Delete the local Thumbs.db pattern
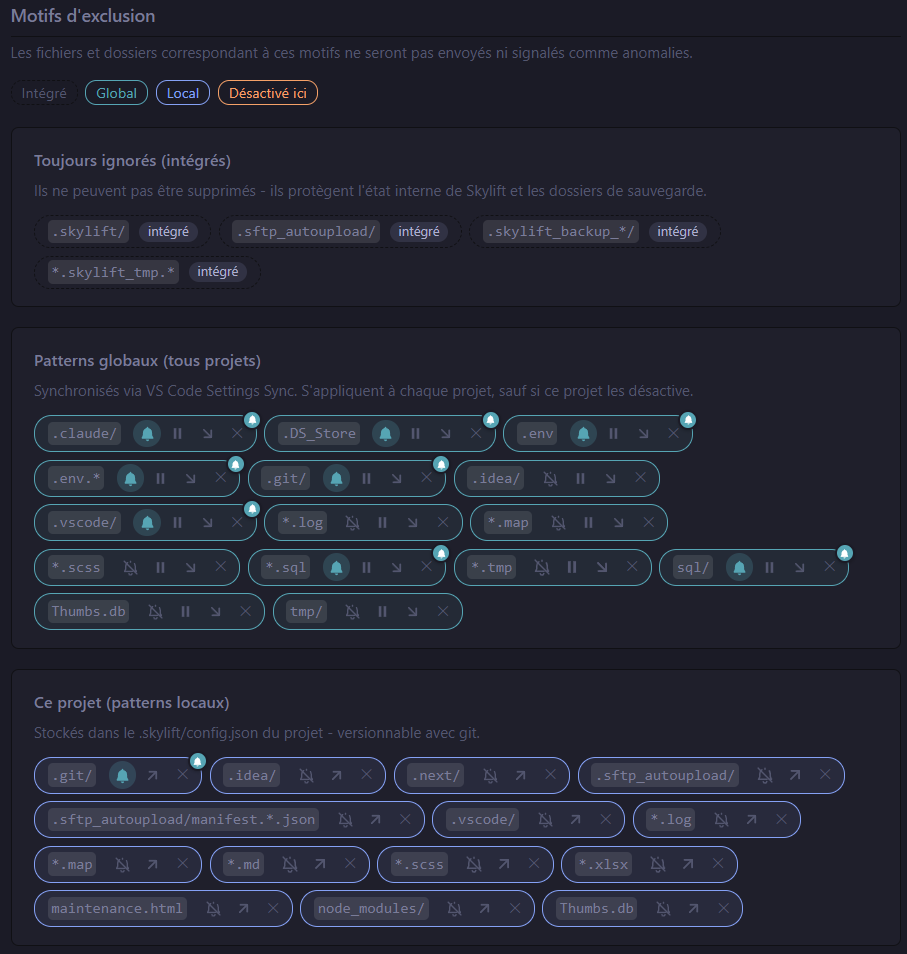 [x=723, y=909]
